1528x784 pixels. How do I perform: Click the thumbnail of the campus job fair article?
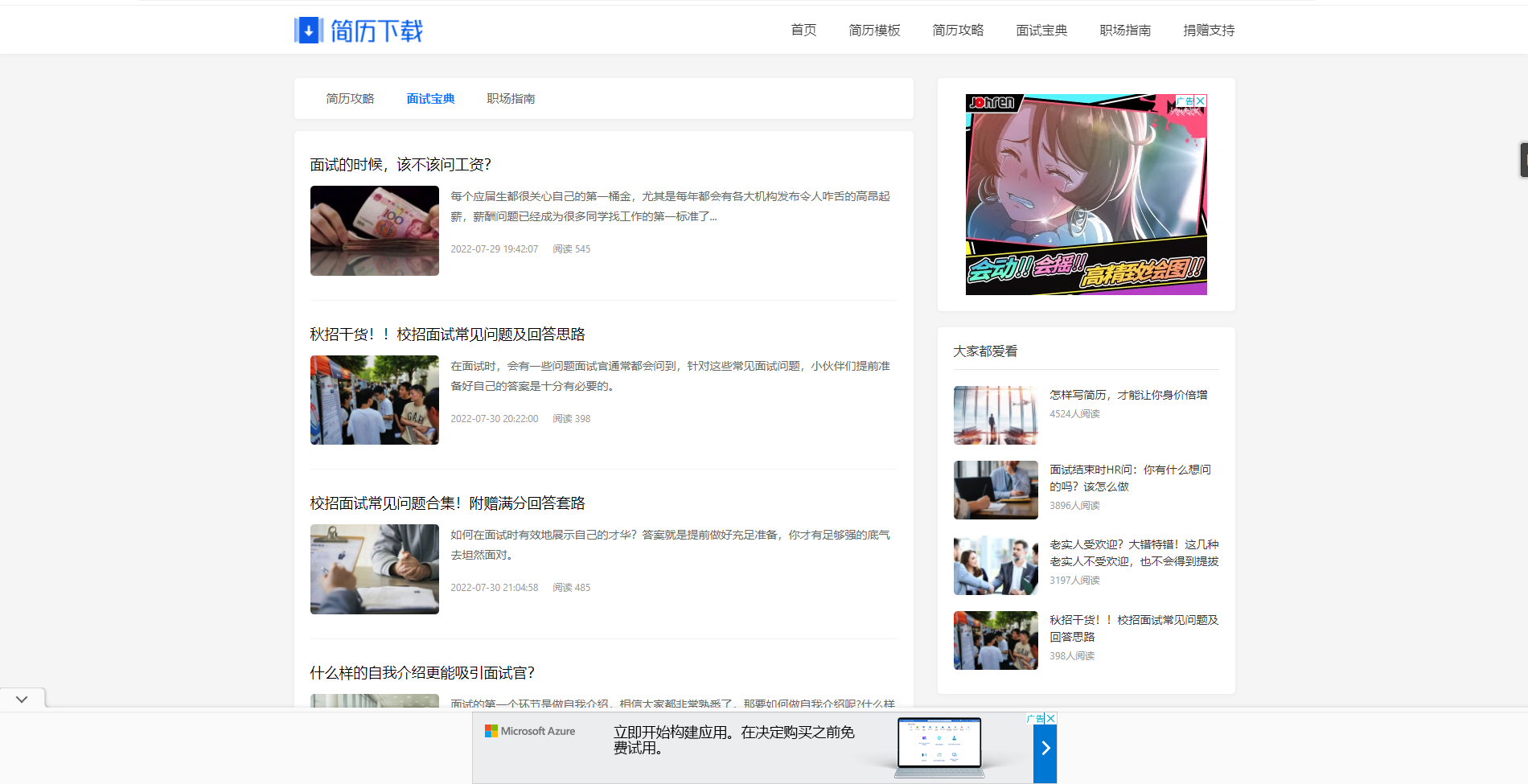pyautogui.click(x=374, y=400)
